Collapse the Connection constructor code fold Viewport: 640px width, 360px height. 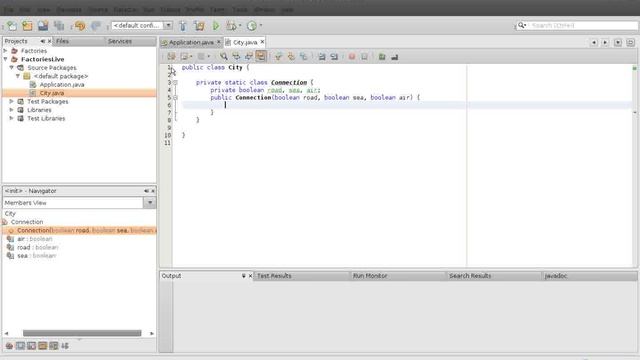pyautogui.click(x=176, y=98)
